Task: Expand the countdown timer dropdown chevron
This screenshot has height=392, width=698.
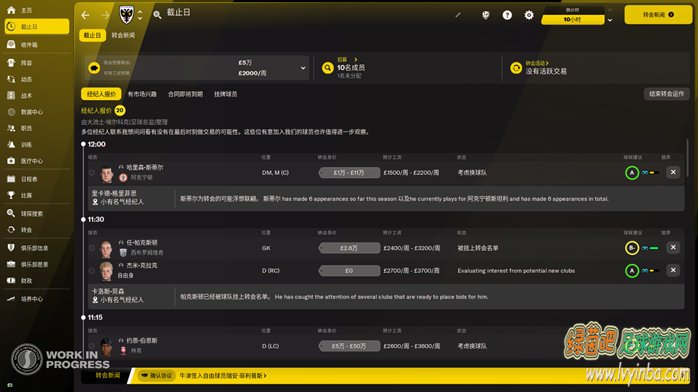Action: tap(610, 20)
